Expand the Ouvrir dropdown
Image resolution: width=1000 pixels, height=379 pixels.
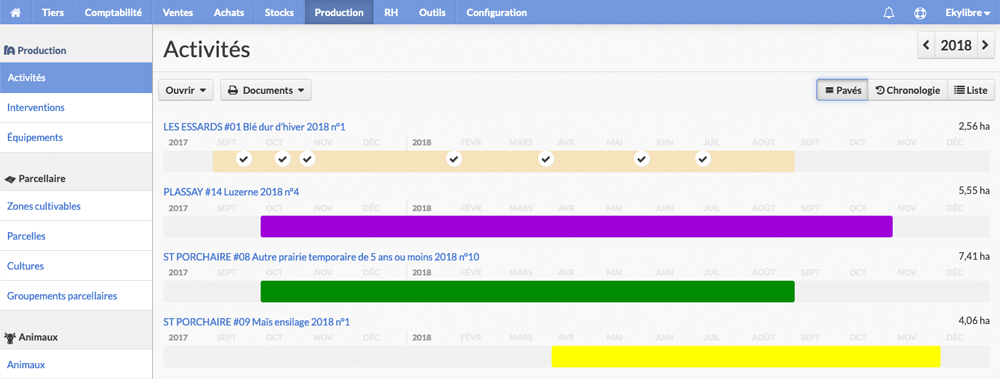[x=186, y=91]
